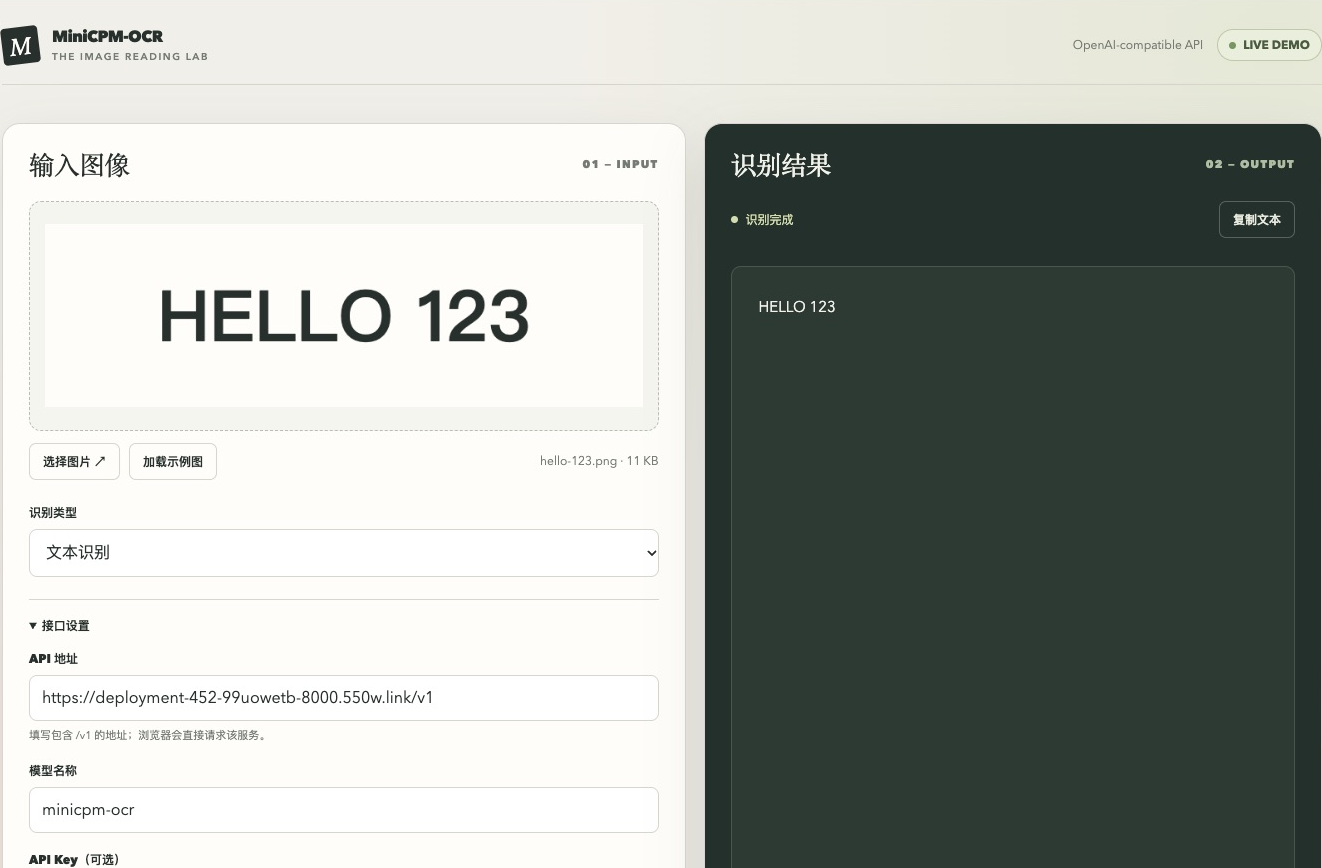
Task: Click the "02 – OUTPUT" label
Action: [1250, 164]
